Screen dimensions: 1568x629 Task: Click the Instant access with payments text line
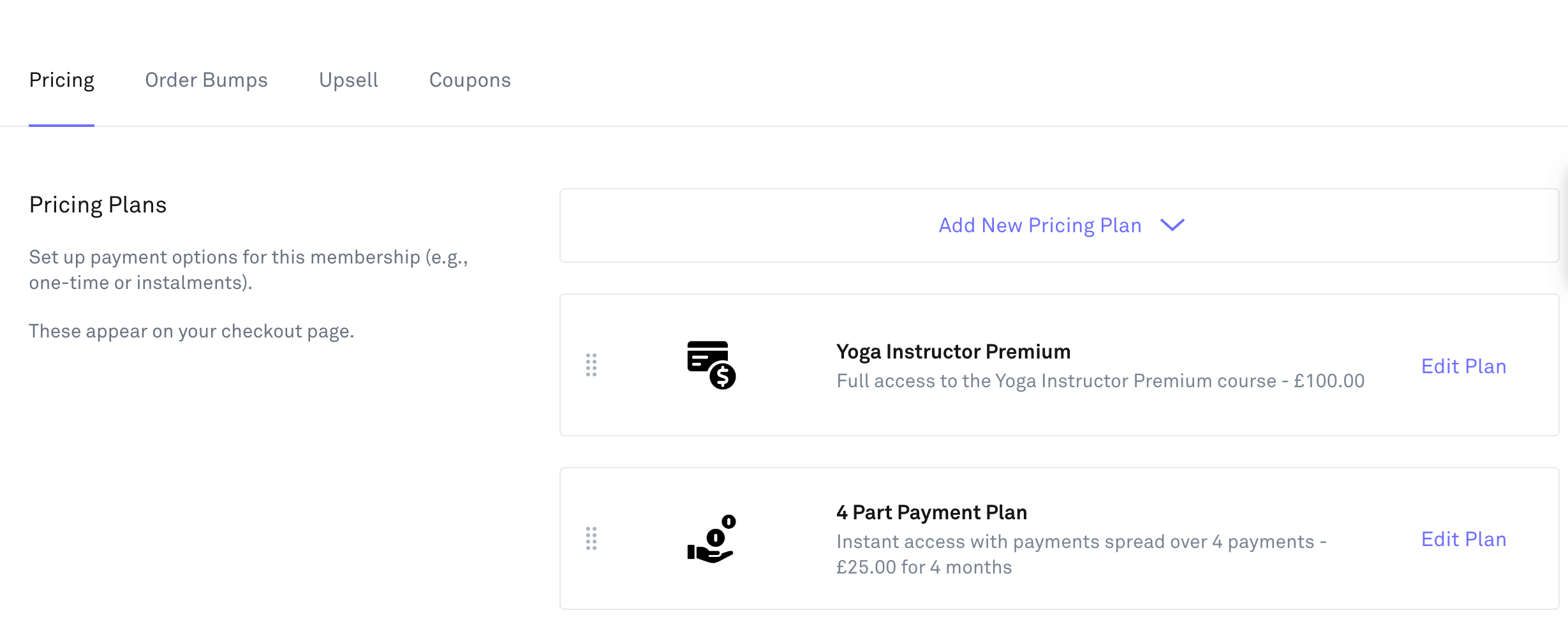coord(1081,542)
